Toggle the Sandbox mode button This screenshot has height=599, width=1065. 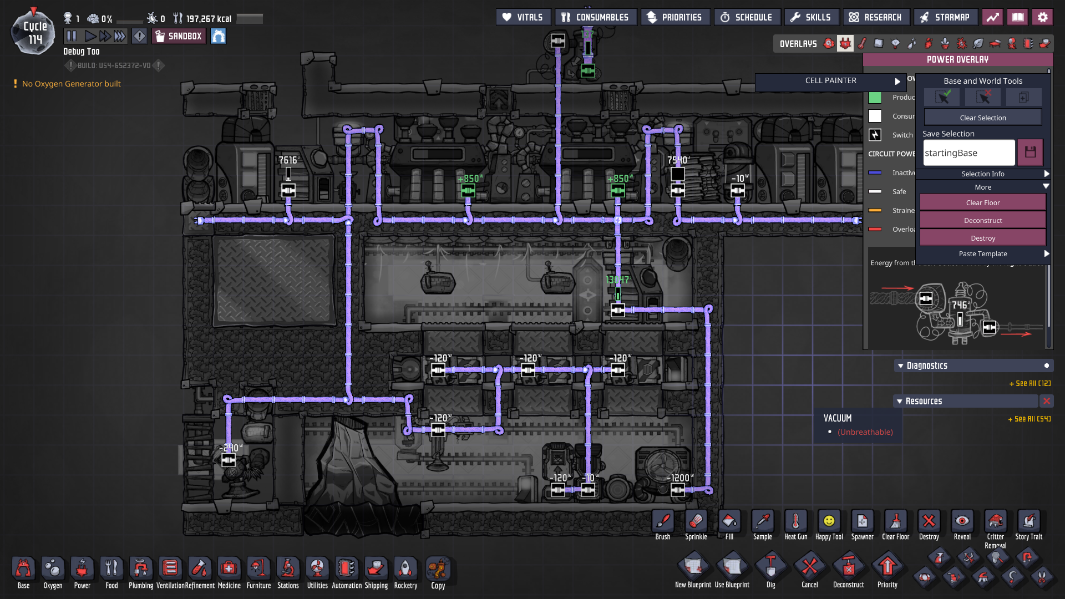[178, 35]
